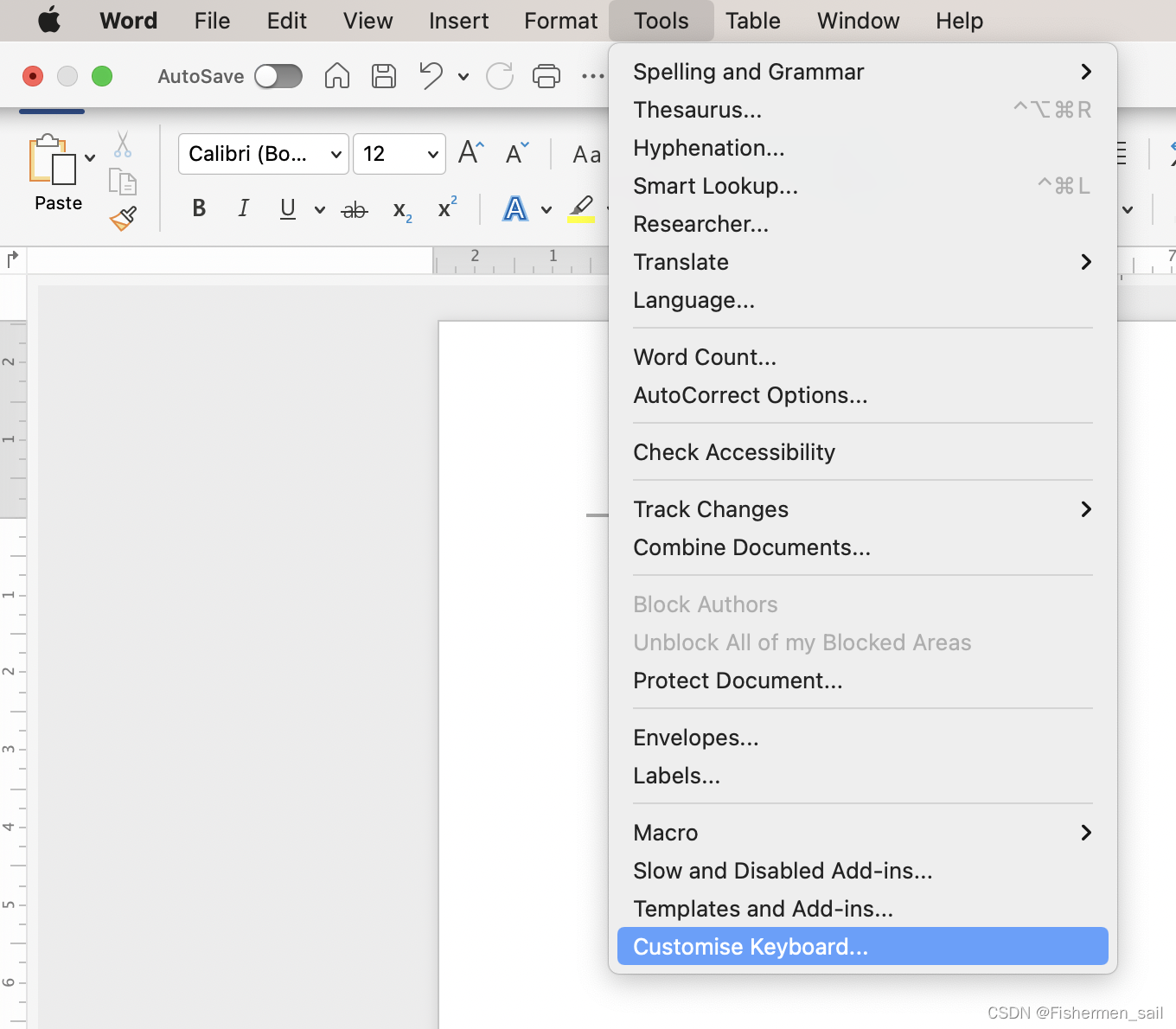Viewport: 1176px width, 1029px height.
Task: Open the Window menu
Action: coord(859,21)
